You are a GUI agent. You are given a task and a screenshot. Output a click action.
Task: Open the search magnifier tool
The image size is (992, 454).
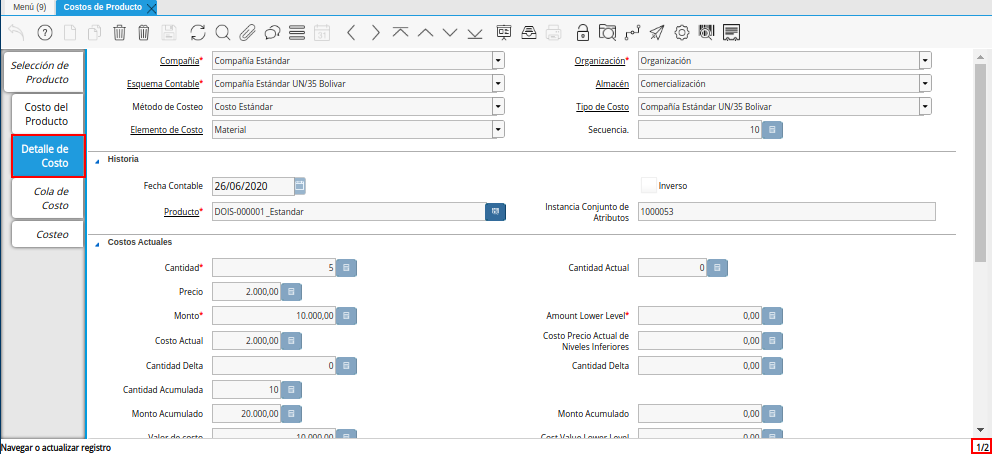coord(222,32)
